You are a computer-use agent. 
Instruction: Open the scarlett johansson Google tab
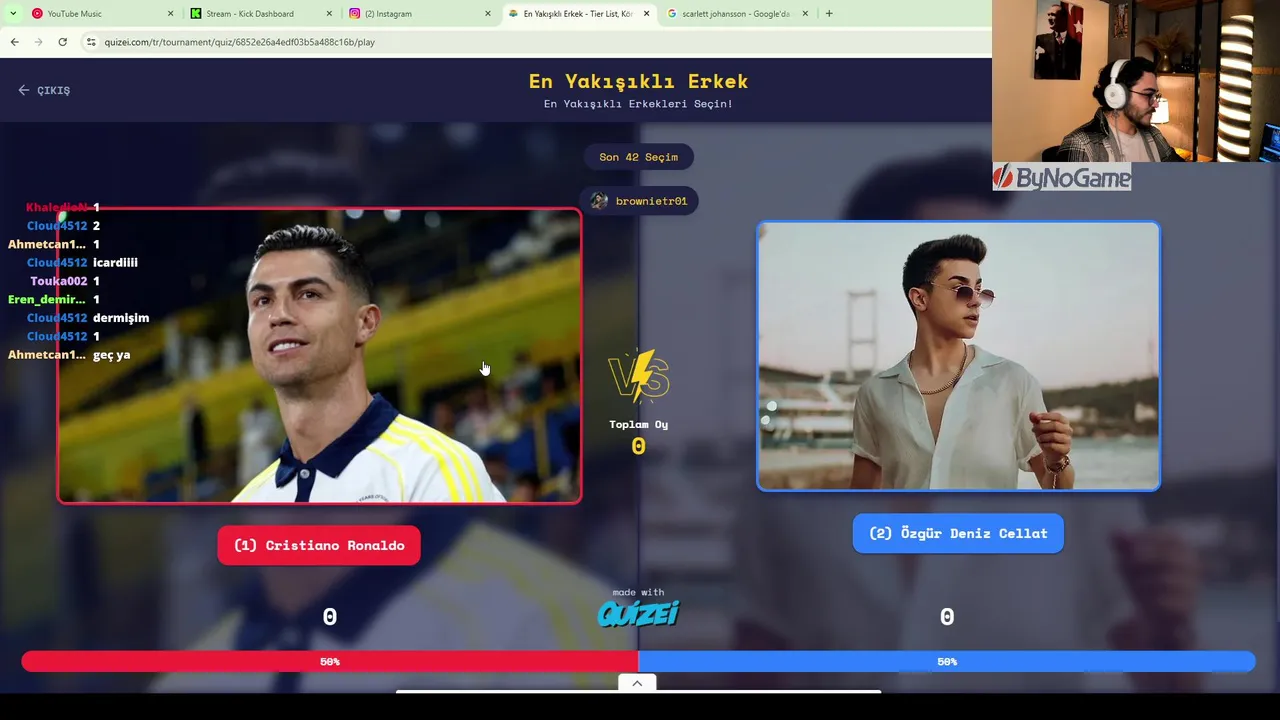pyautogui.click(x=736, y=14)
